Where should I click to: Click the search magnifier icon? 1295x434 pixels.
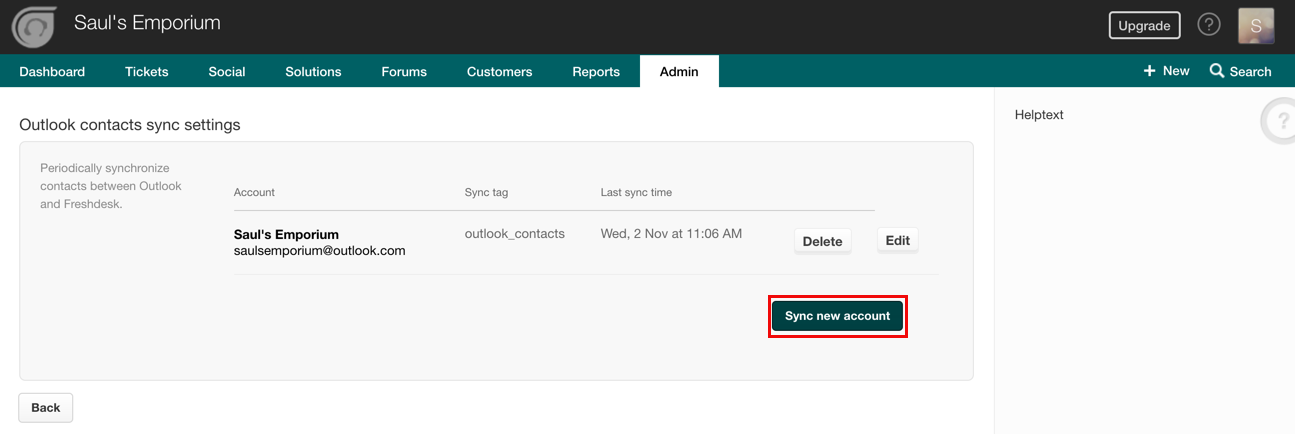click(x=1217, y=71)
